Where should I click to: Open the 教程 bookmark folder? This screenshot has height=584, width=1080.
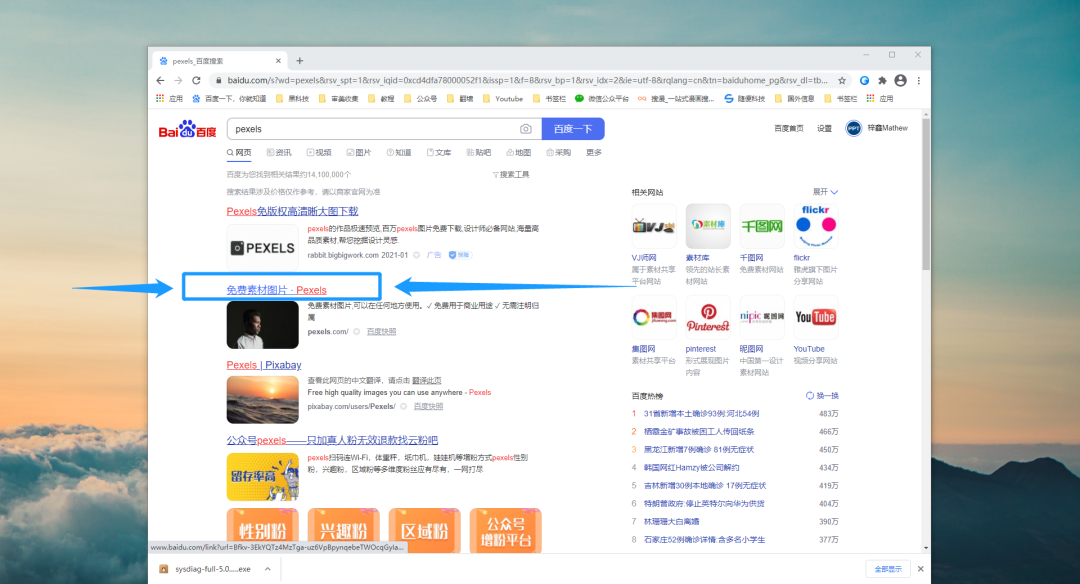381,98
